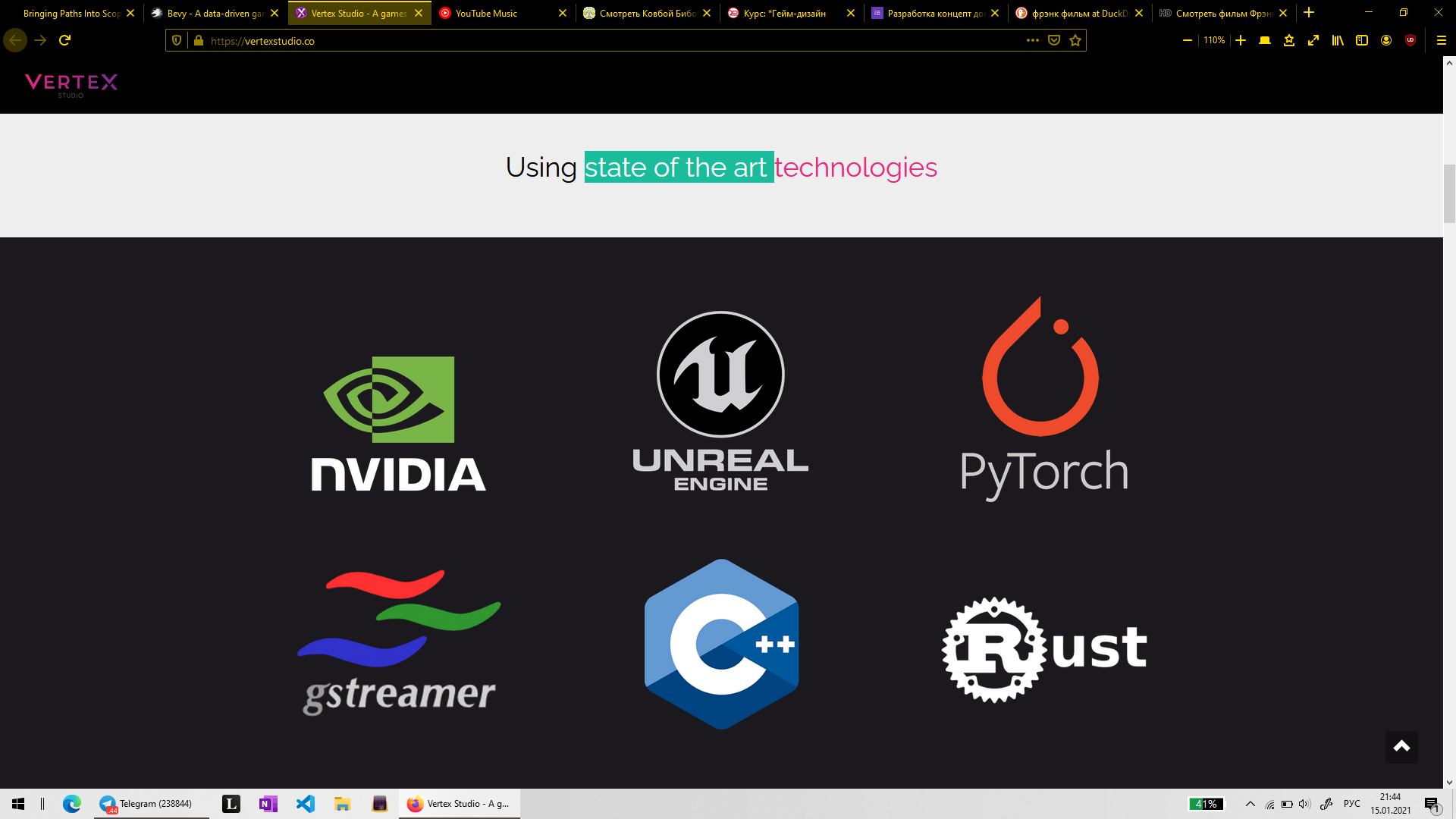1456x819 pixels.
Task: Open Telegram from the taskbar
Action: [151, 804]
